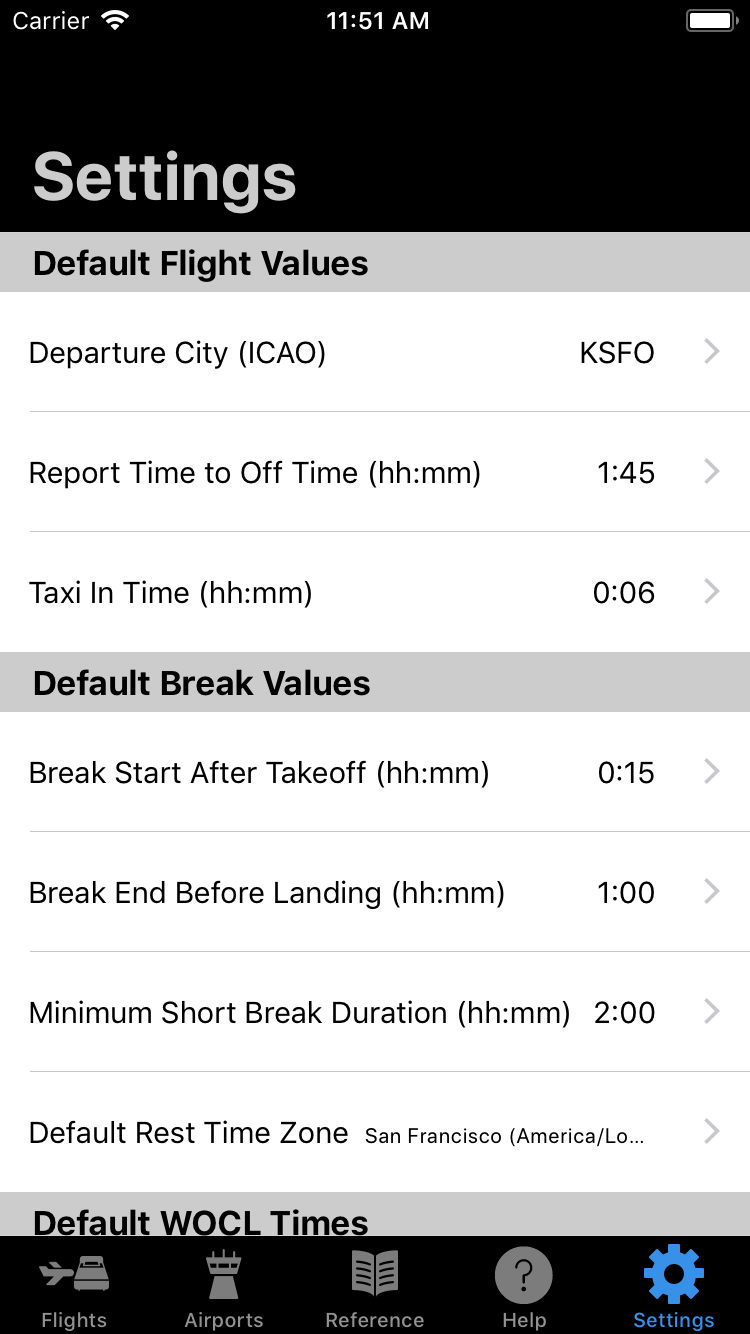
Task: Tap the Airports control tower icon
Action: [x=224, y=1274]
